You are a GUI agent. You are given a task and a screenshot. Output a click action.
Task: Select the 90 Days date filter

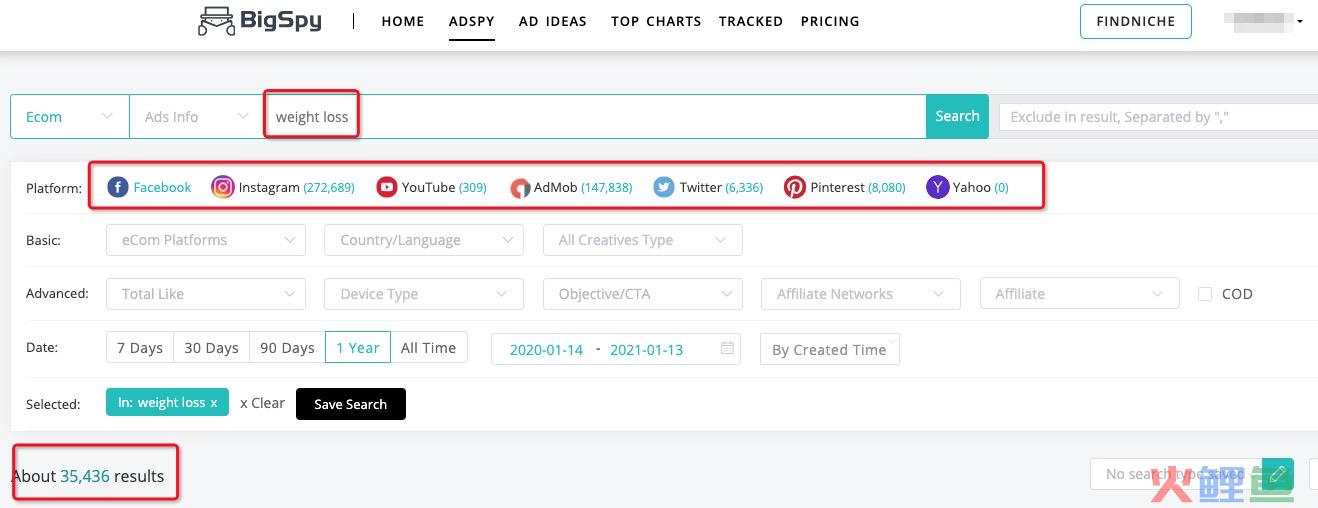click(x=288, y=348)
